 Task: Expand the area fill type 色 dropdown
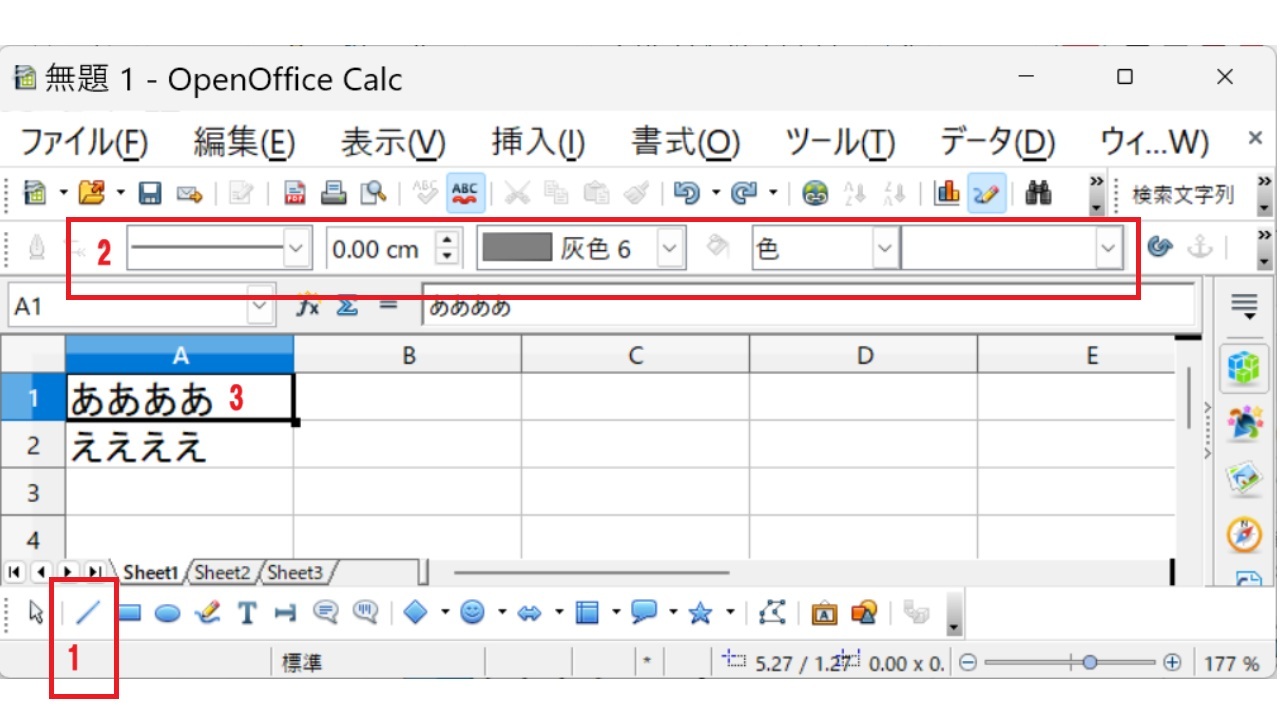tap(883, 249)
